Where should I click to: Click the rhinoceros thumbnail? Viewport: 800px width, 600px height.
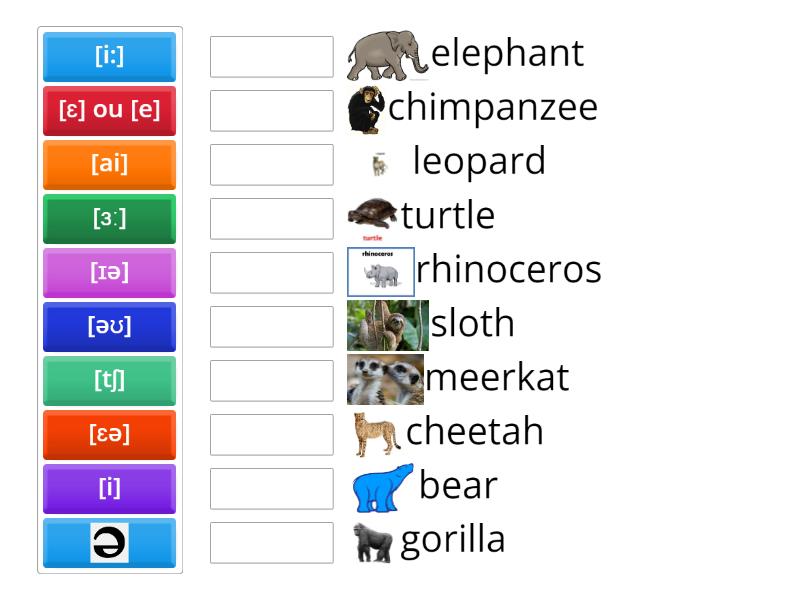click(x=380, y=270)
